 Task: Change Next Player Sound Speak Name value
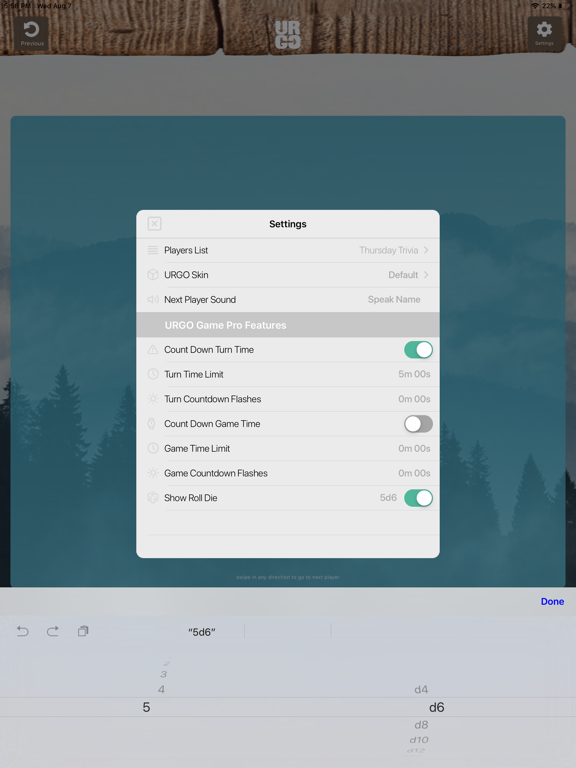pyautogui.click(x=394, y=299)
